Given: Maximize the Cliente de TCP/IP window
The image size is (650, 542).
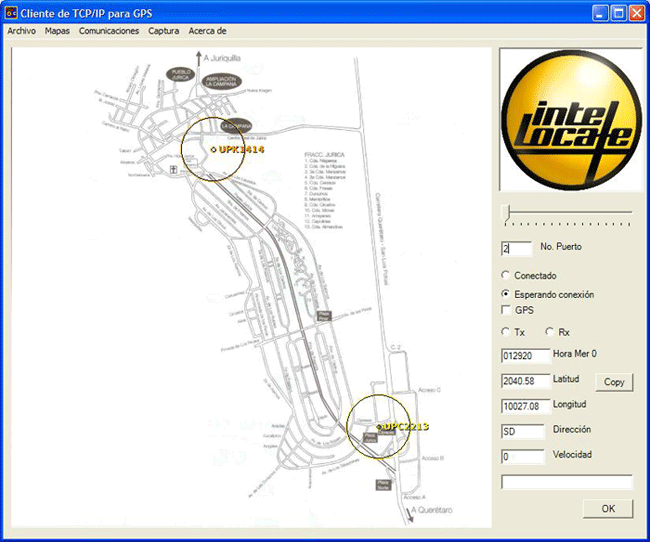Looking at the screenshot, I should coord(618,13).
